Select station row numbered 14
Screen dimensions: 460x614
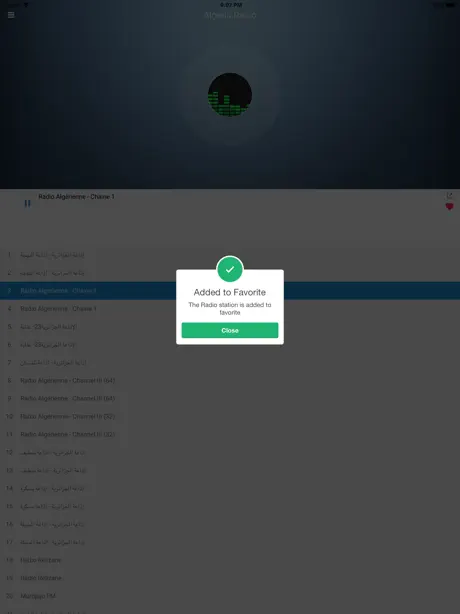point(230,488)
